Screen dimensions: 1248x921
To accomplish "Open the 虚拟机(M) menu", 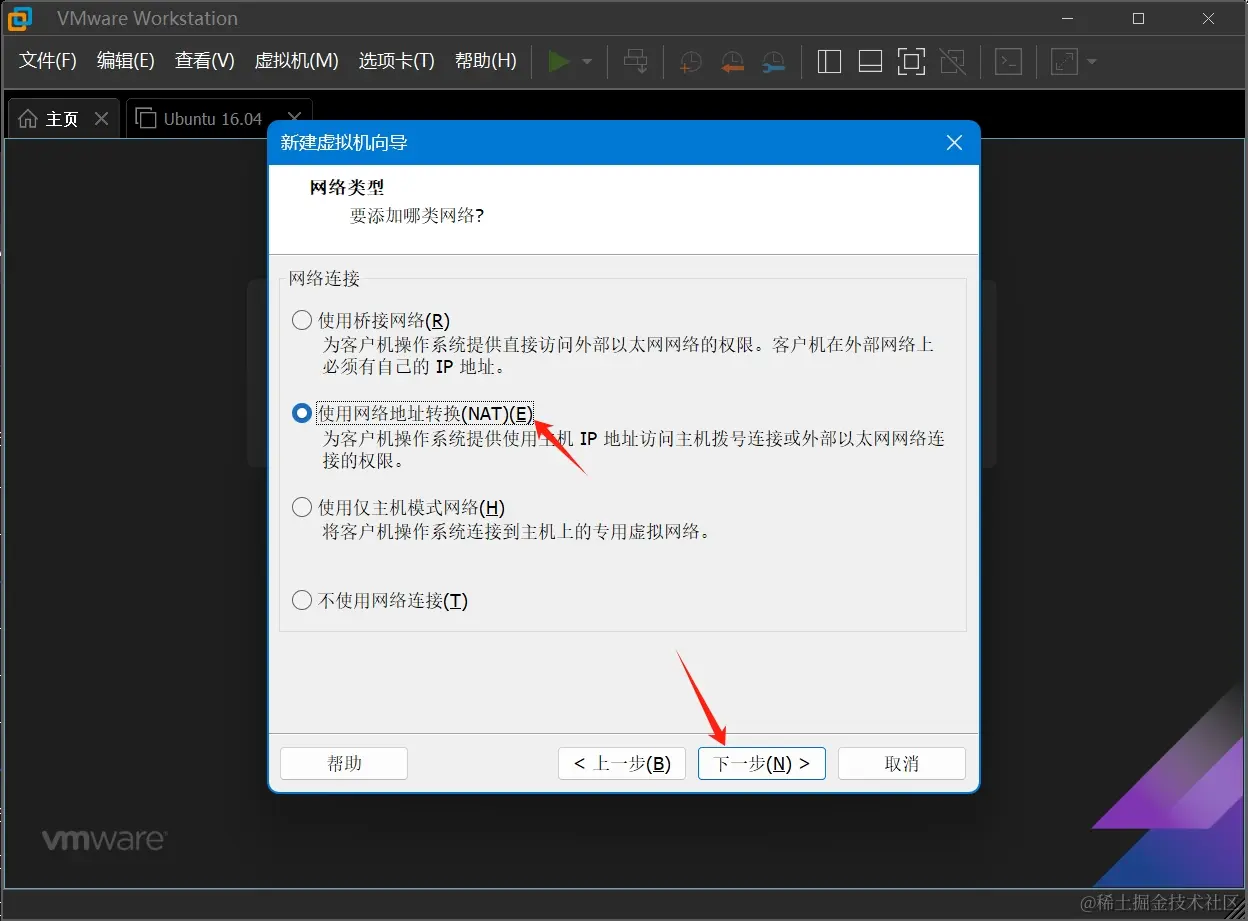I will point(297,61).
